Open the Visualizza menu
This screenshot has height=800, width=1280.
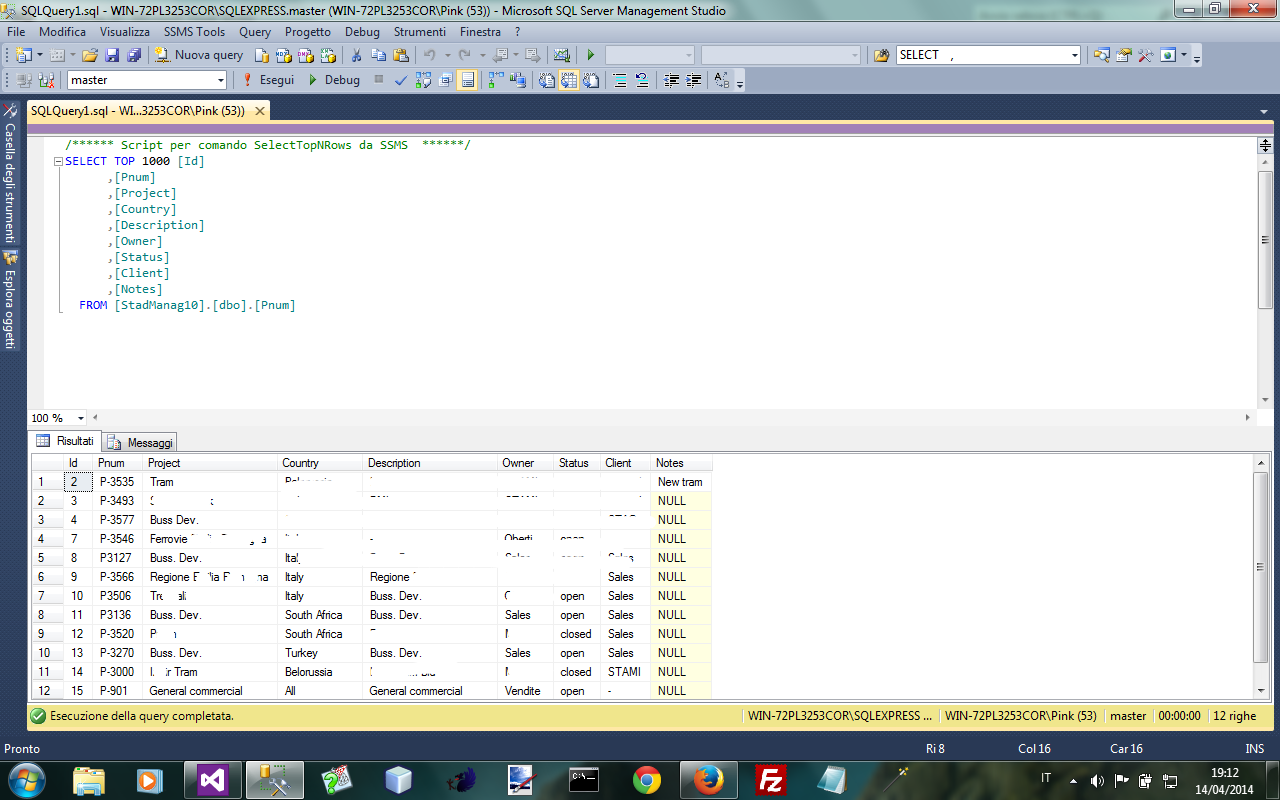(x=125, y=32)
